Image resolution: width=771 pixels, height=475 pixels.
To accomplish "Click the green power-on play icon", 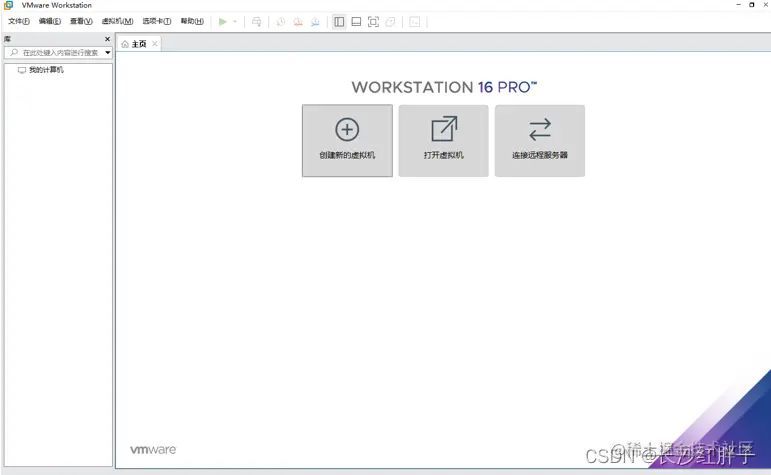I will pos(223,22).
